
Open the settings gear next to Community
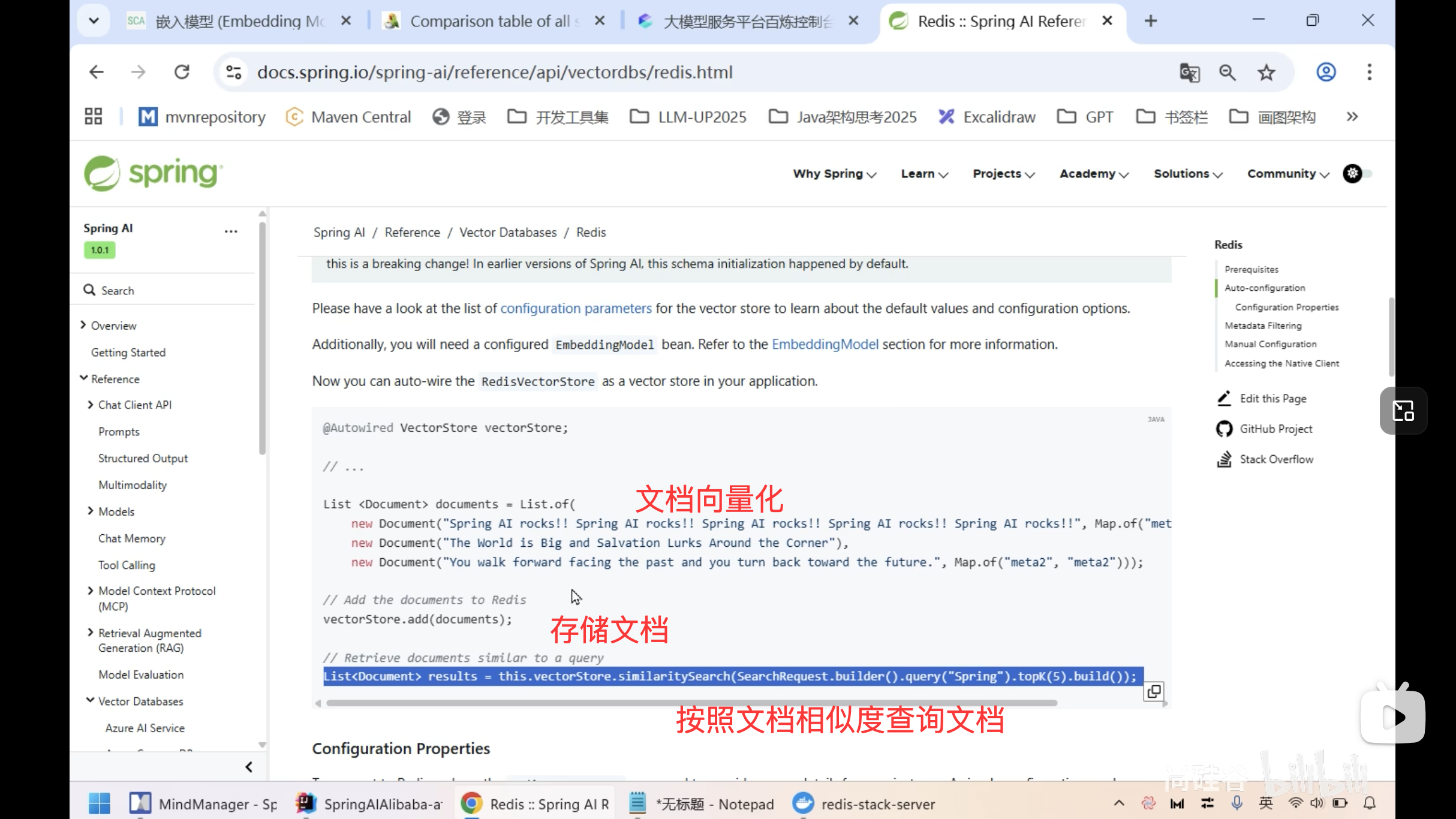[x=1353, y=173]
